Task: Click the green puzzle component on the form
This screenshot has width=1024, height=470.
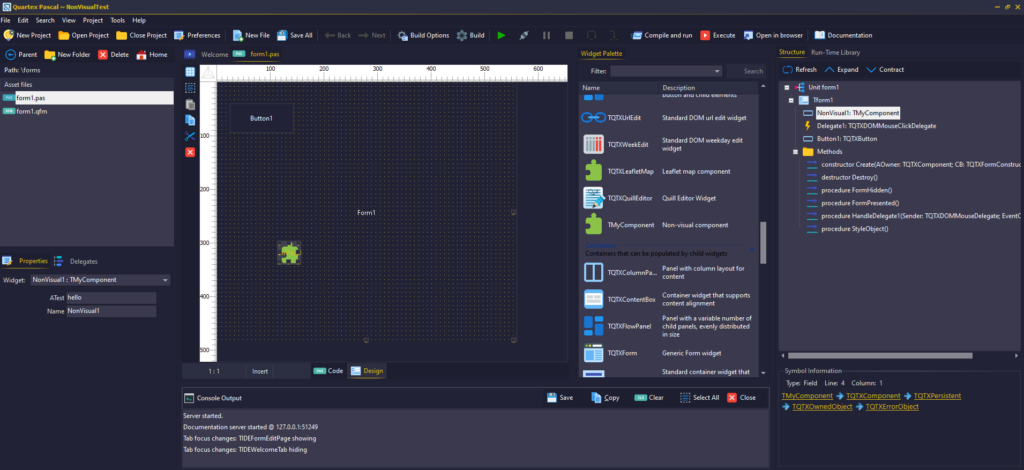Action: click(290, 252)
